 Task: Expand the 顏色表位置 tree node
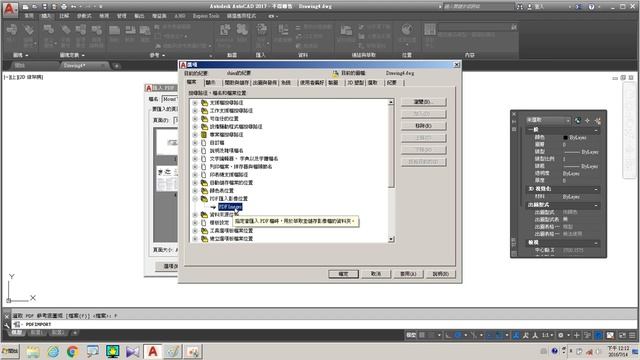point(195,191)
